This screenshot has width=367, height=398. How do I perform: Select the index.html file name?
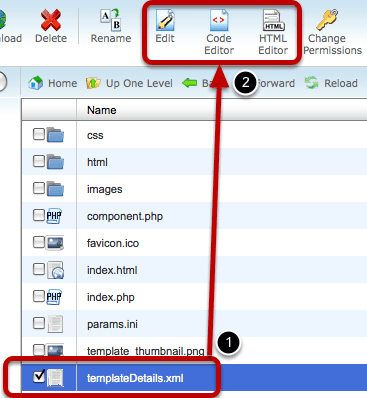[112, 270]
